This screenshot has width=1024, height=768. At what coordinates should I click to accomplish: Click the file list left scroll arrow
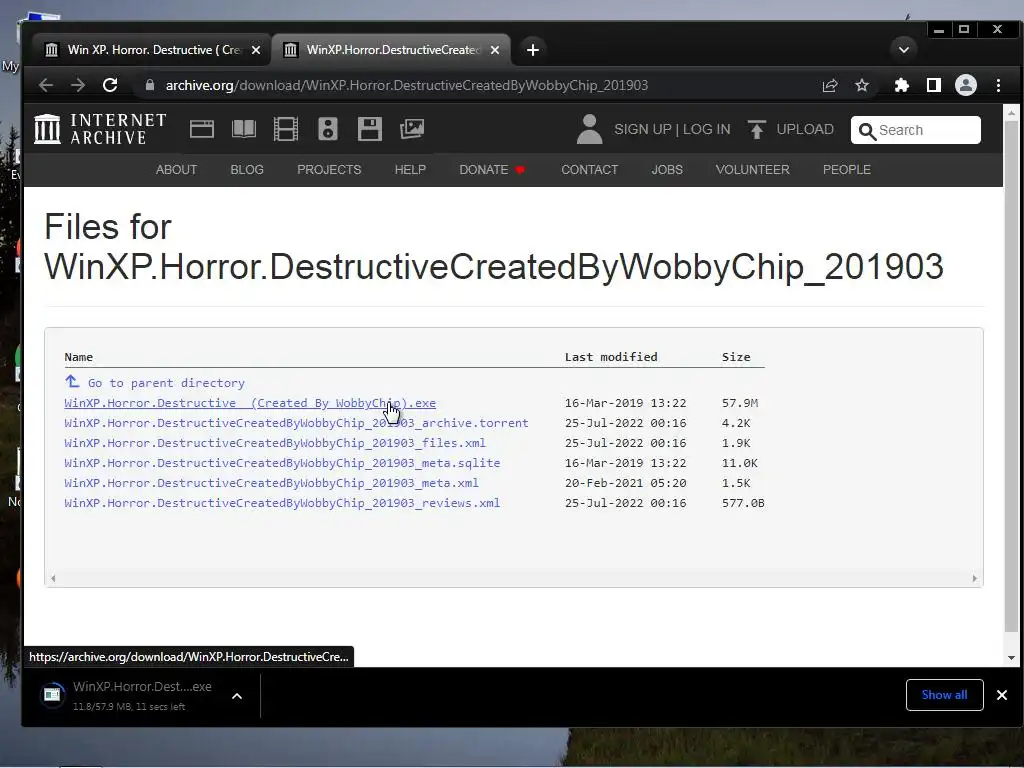coord(53,579)
